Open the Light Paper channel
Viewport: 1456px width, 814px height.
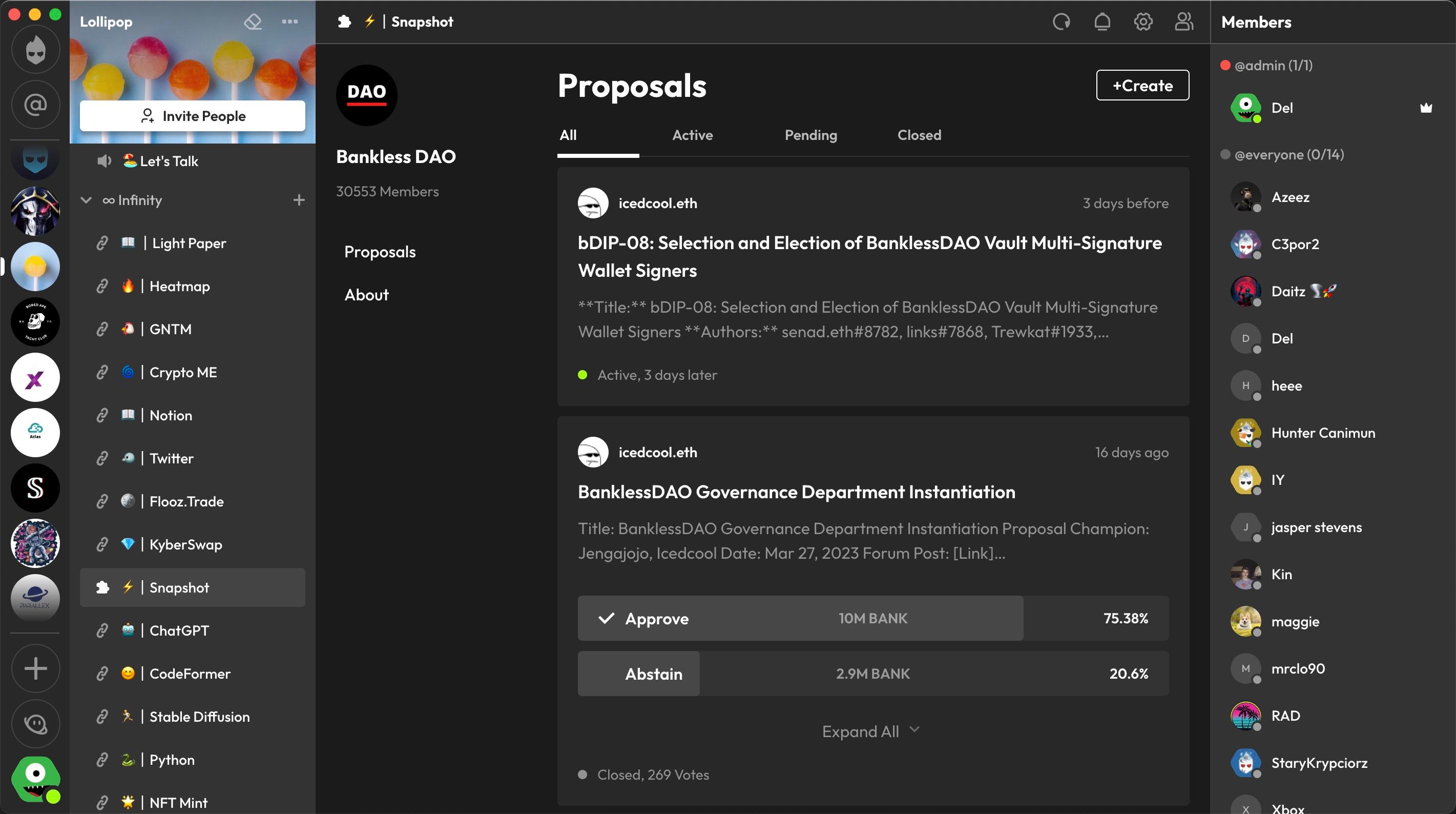point(192,243)
